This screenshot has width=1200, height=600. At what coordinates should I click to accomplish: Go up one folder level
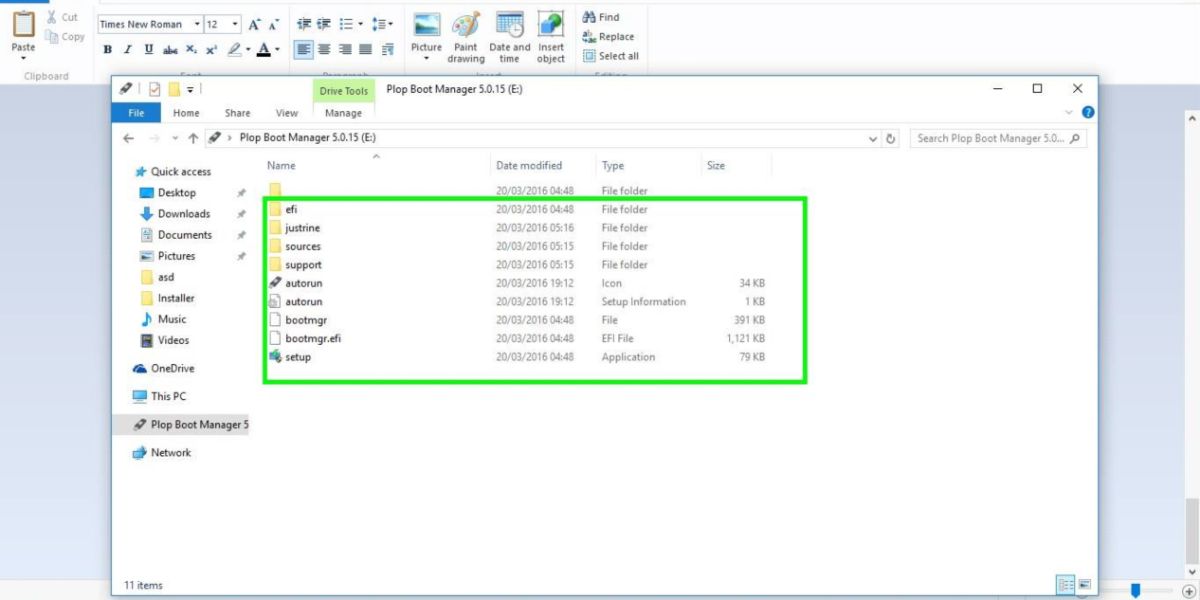[x=193, y=139]
